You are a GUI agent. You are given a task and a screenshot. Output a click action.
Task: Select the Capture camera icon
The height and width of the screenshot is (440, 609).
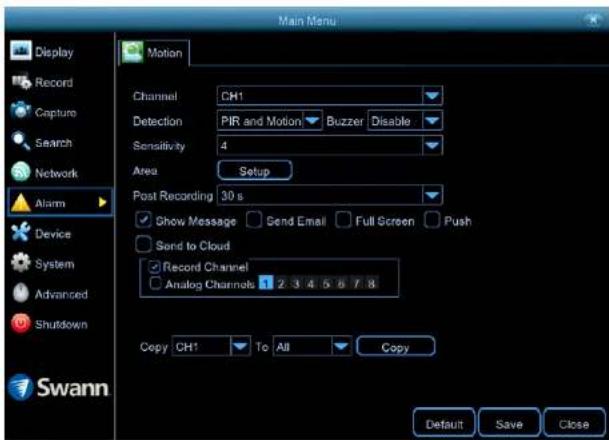tap(21, 111)
